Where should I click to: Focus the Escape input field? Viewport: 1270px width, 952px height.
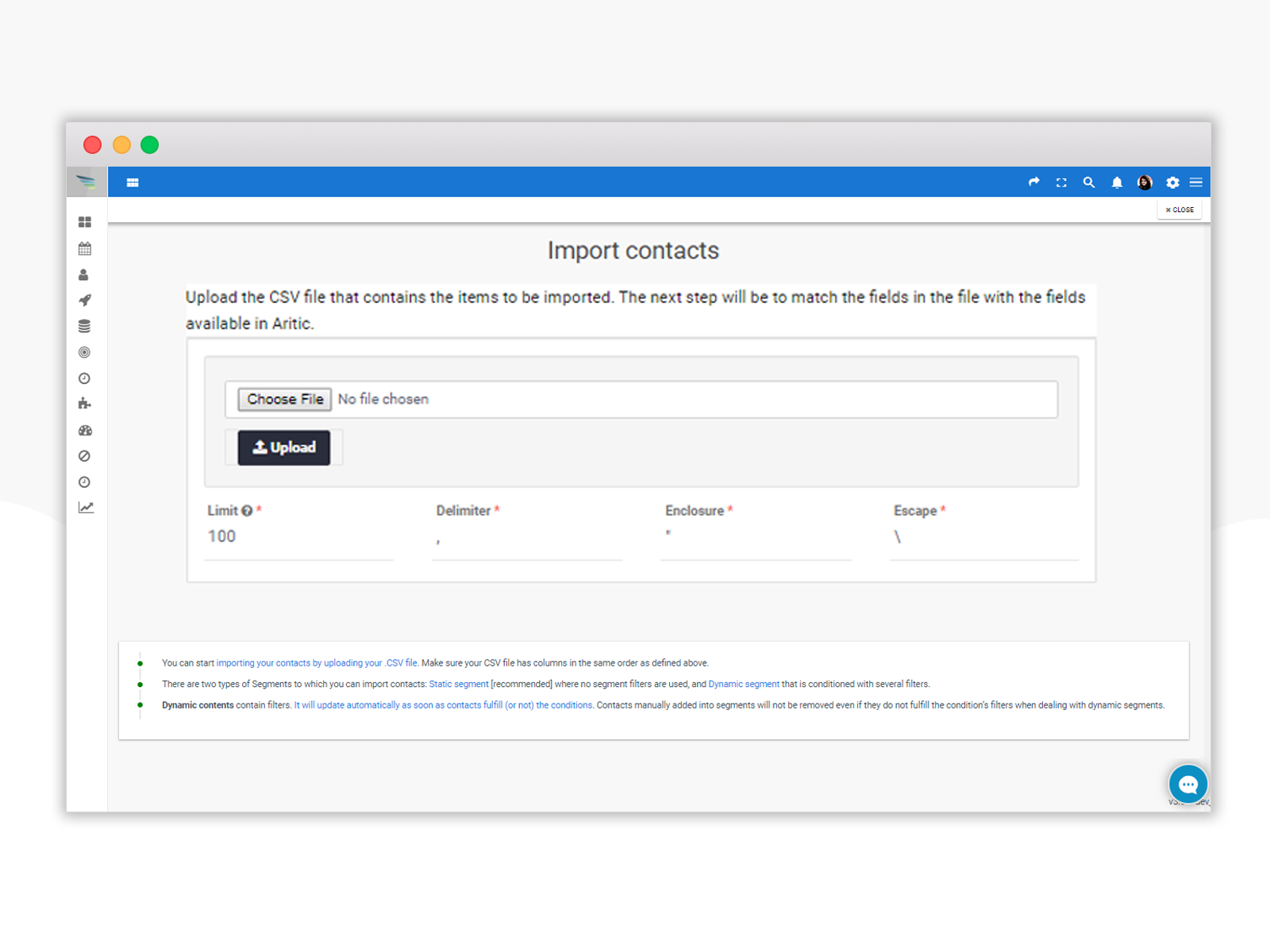[984, 537]
